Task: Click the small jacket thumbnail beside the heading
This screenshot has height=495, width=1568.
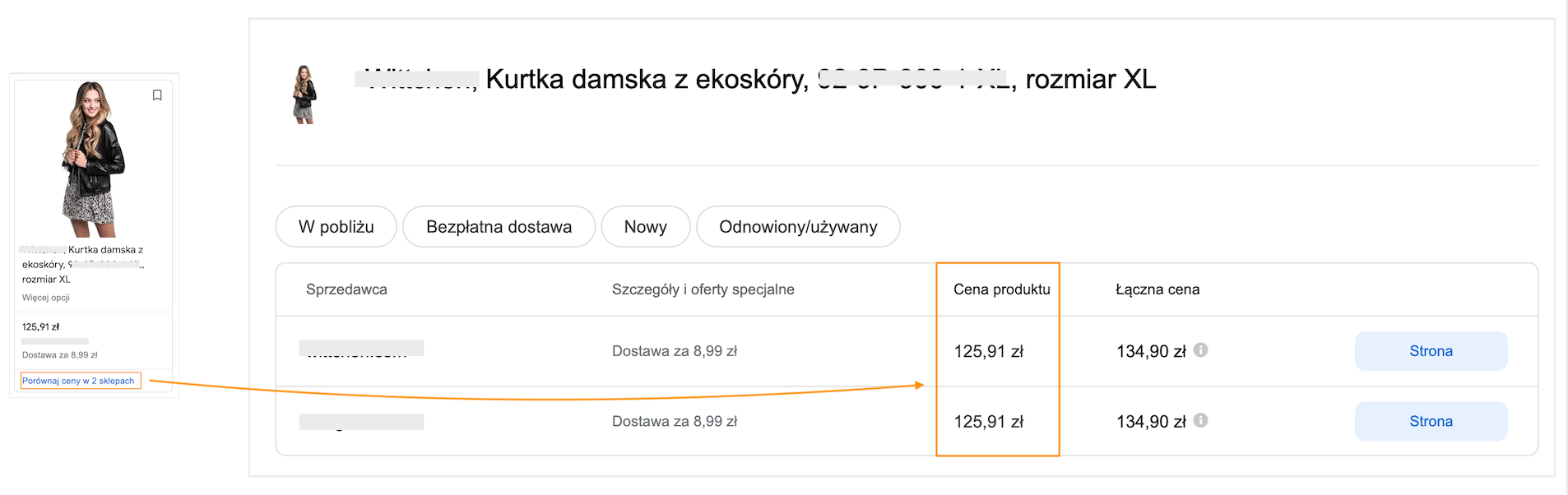Action: [304, 95]
